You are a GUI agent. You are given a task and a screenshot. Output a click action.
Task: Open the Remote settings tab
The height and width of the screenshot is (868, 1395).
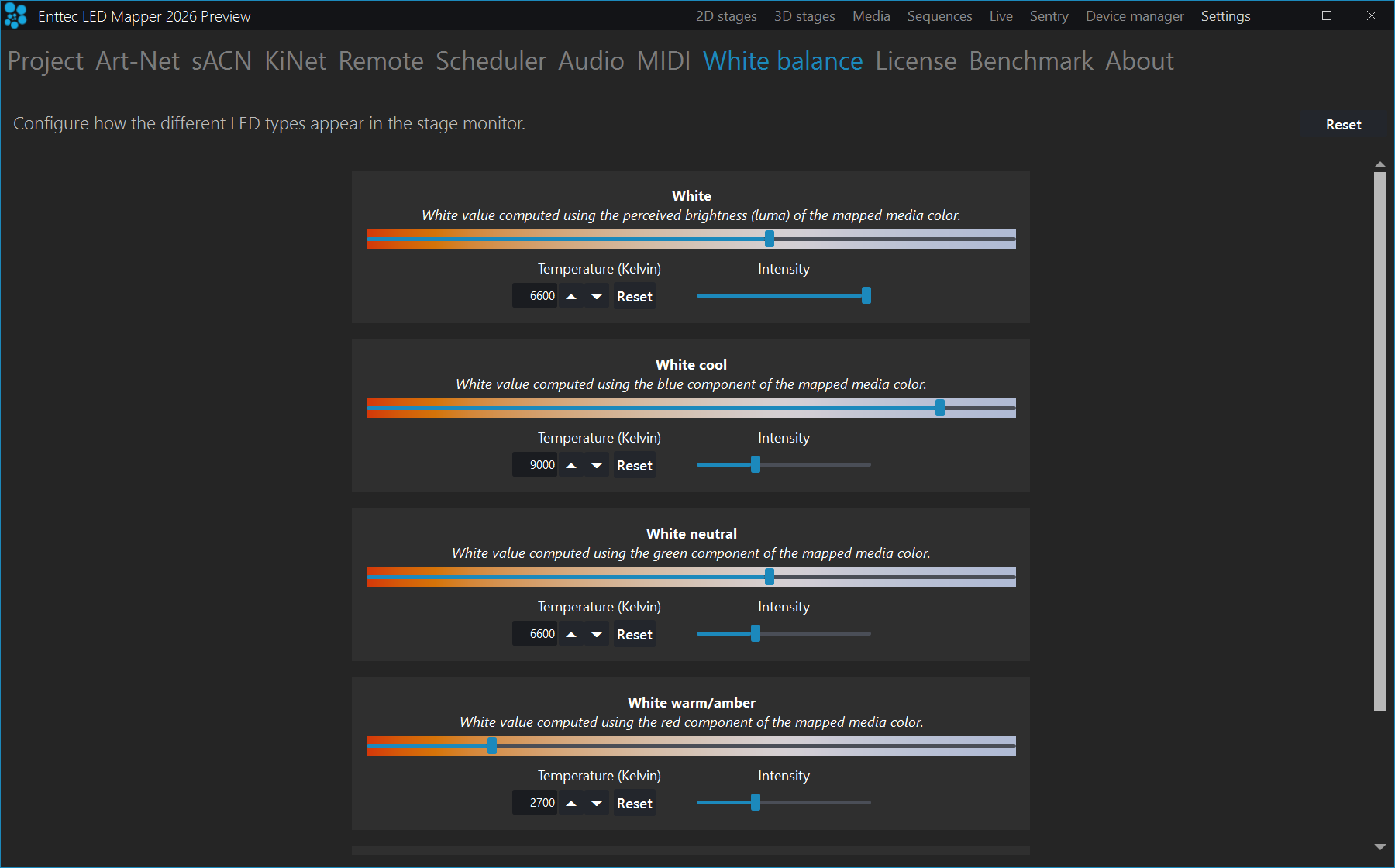point(381,61)
